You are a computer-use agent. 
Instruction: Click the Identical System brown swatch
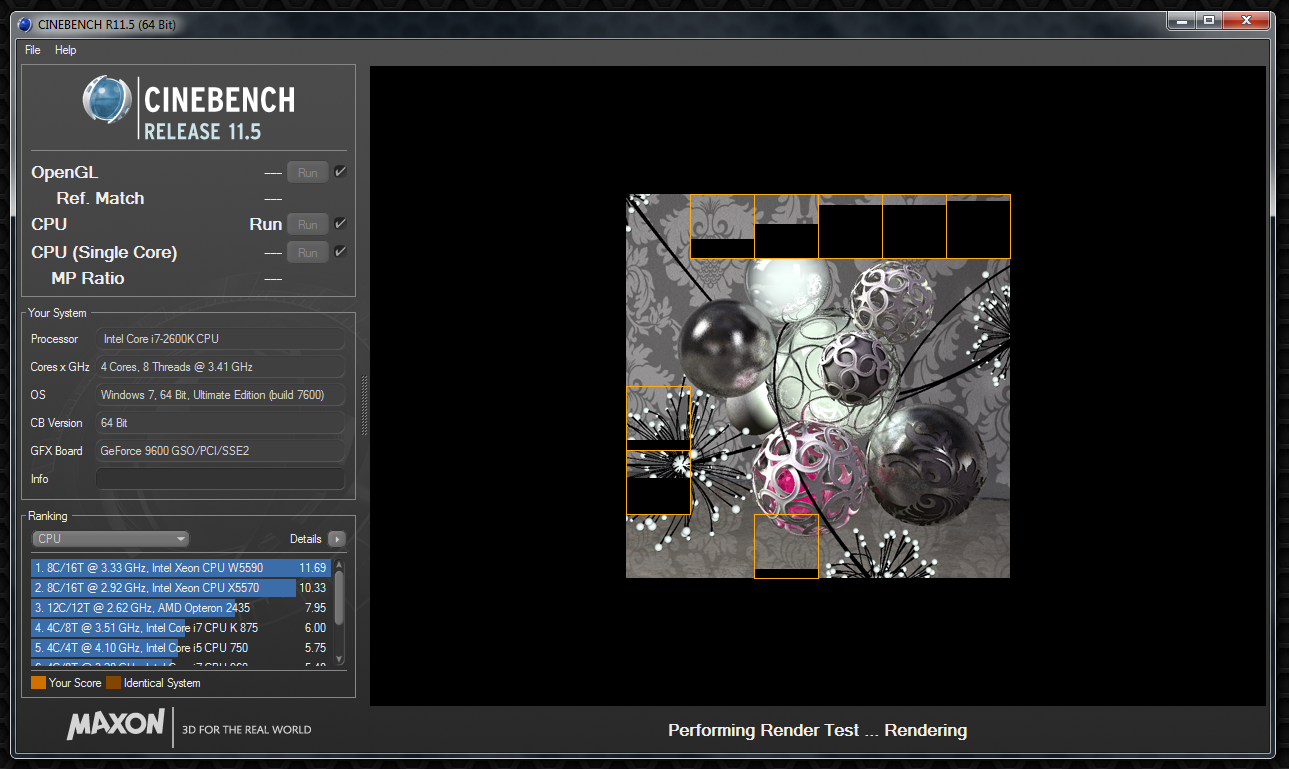click(x=113, y=683)
